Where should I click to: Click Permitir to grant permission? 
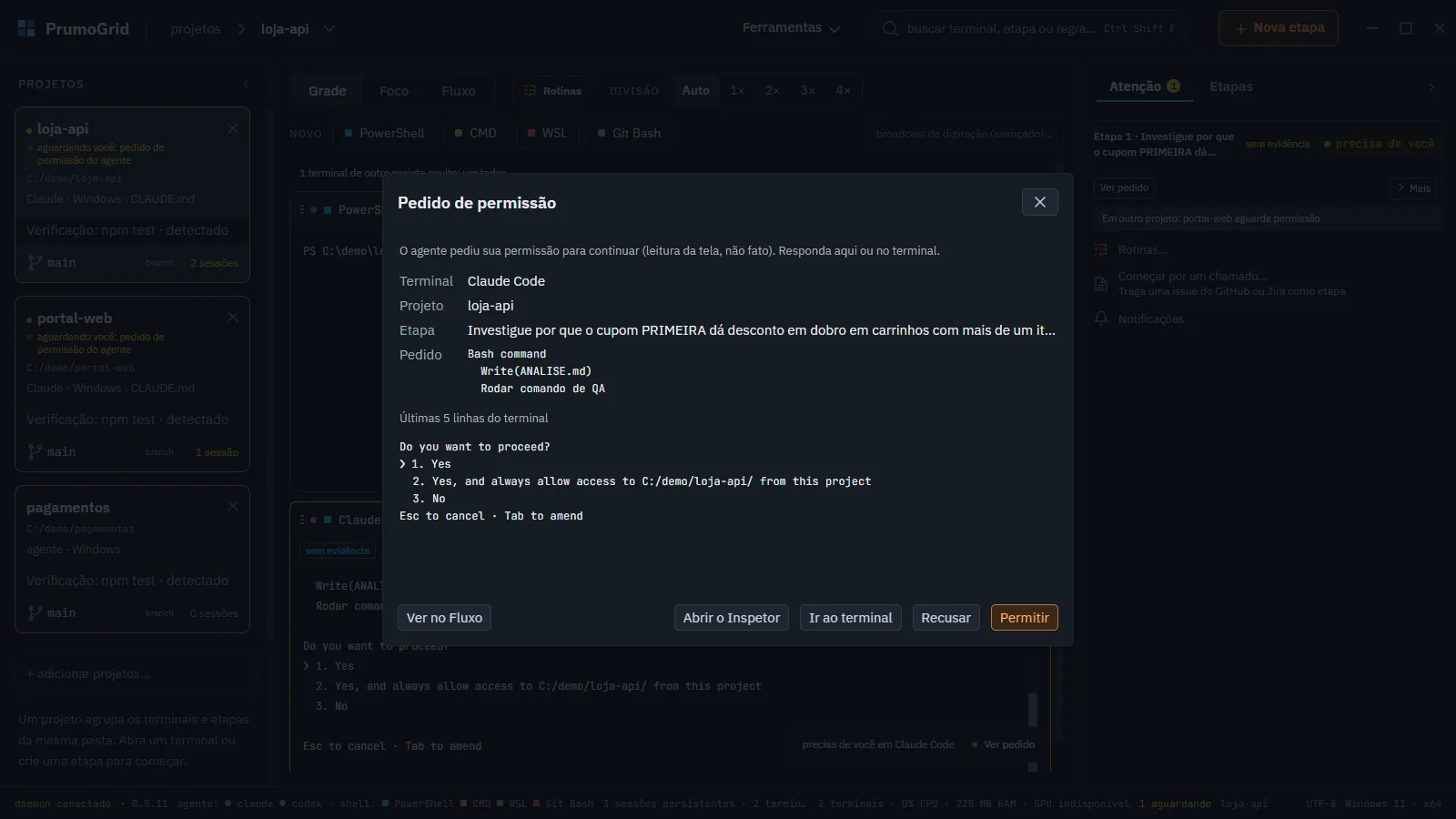pos(1024,618)
